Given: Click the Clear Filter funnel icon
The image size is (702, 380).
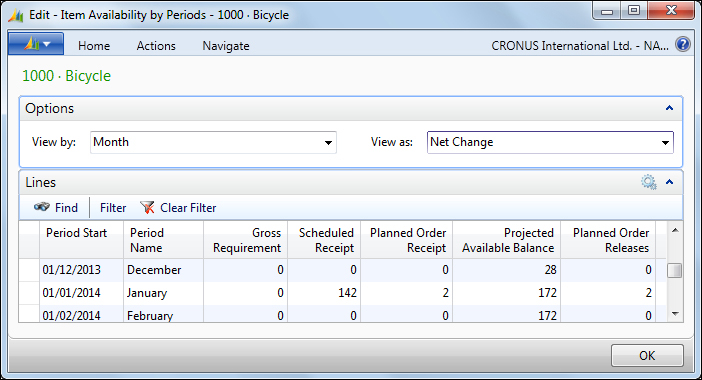Looking at the screenshot, I should point(147,207).
